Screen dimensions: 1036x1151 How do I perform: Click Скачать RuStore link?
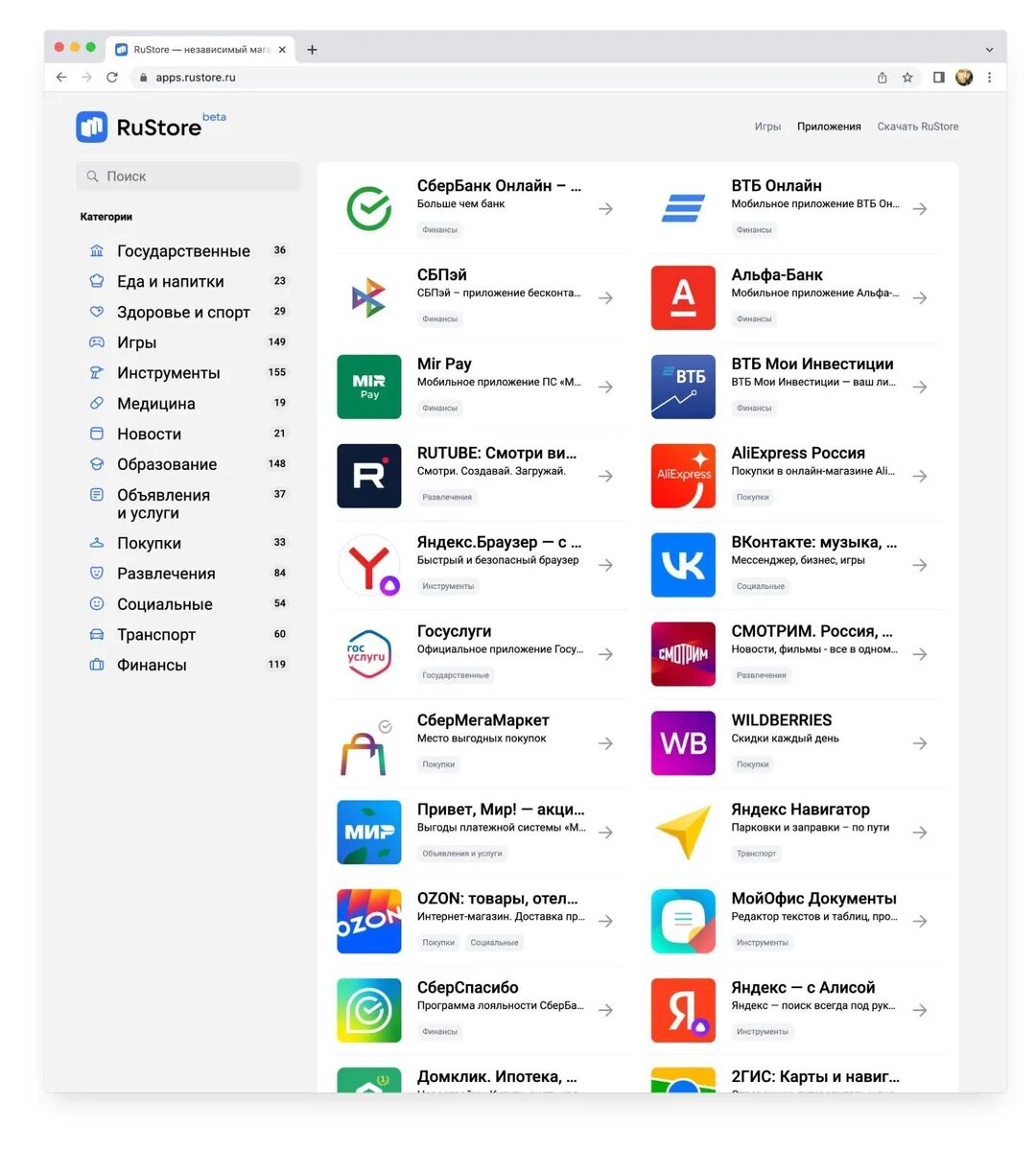[918, 127]
